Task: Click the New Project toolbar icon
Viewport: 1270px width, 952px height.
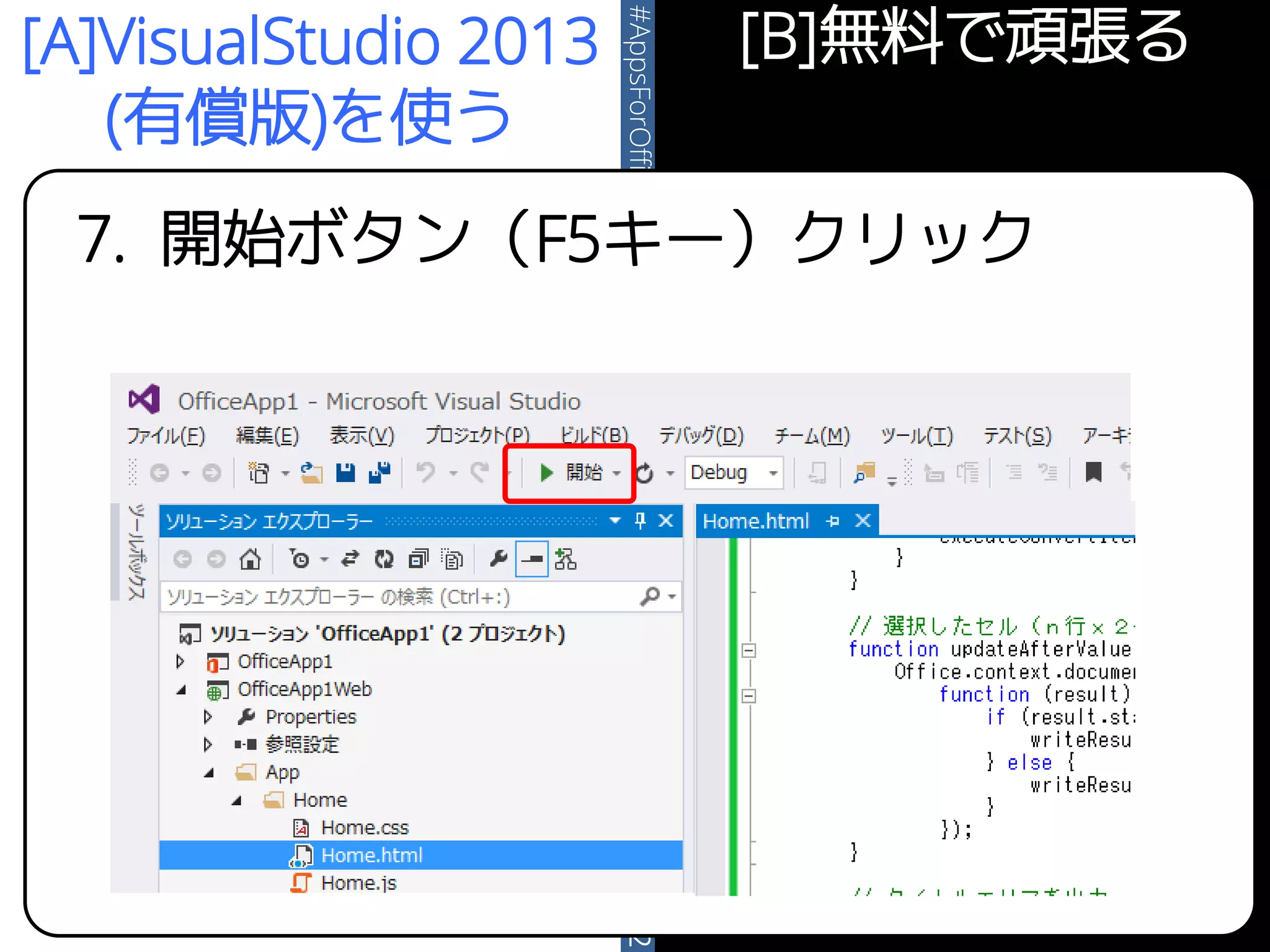Action: pyautogui.click(x=259, y=473)
